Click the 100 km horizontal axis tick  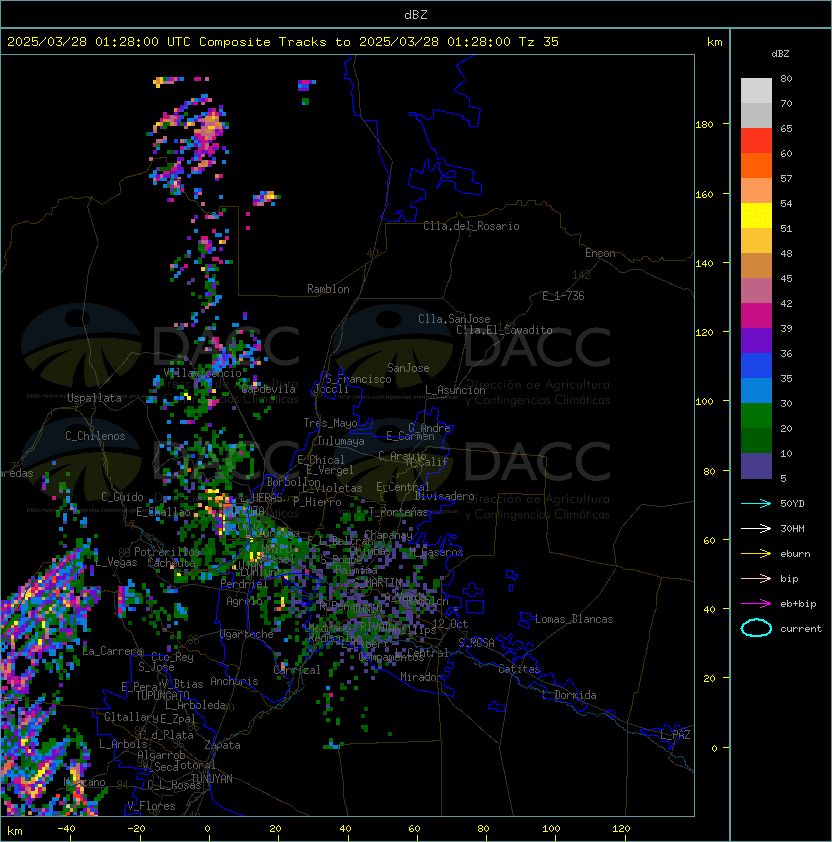click(x=551, y=829)
